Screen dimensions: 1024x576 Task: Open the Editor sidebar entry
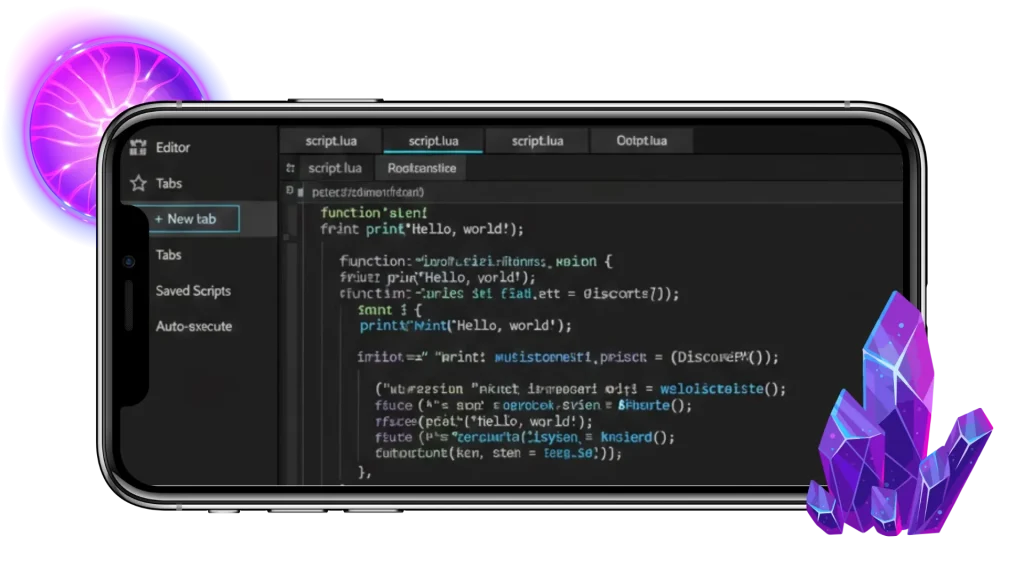(172, 147)
